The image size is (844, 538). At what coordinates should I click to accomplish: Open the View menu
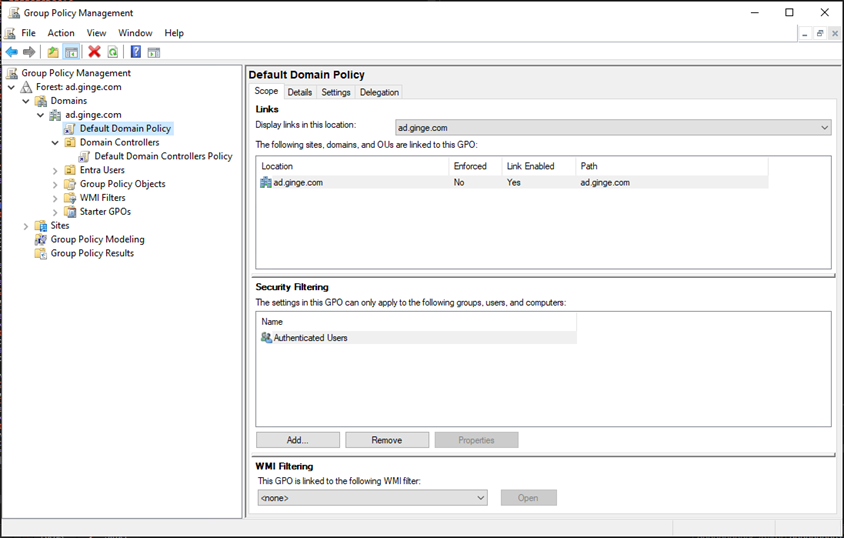coord(96,33)
